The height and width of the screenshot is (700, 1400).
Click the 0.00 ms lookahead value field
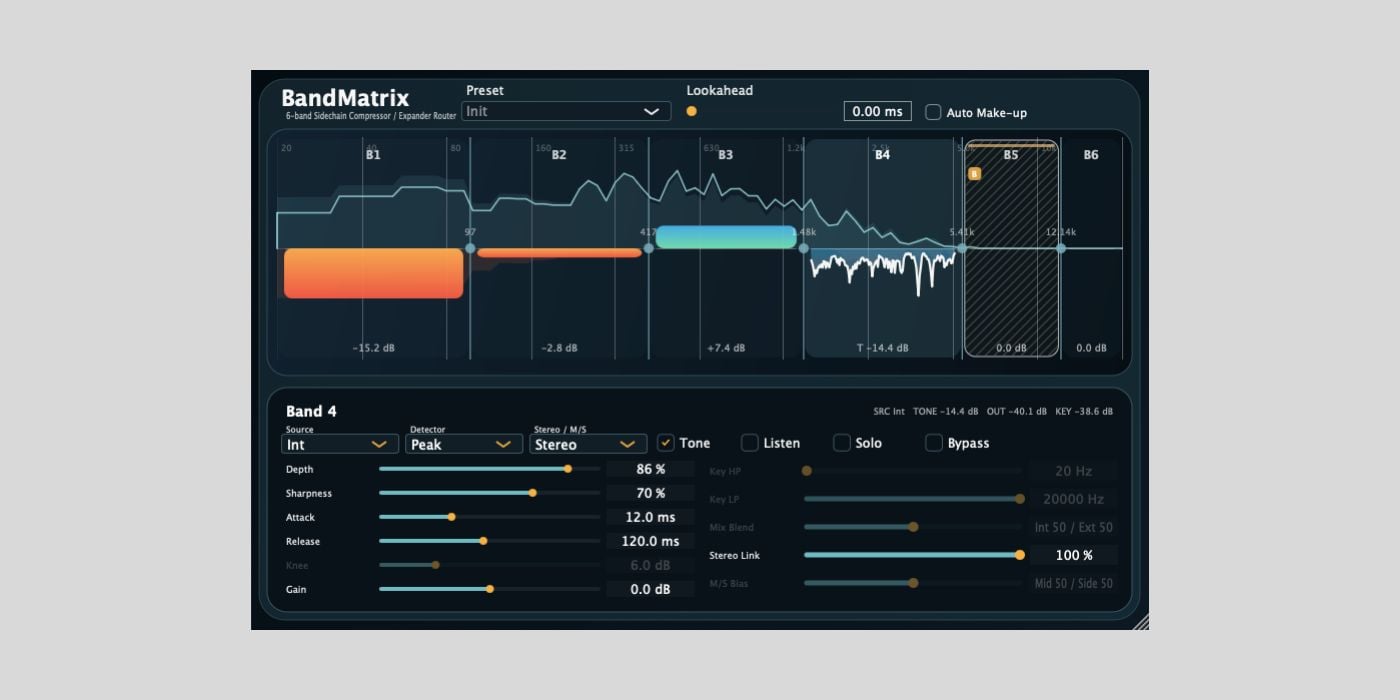pos(877,111)
